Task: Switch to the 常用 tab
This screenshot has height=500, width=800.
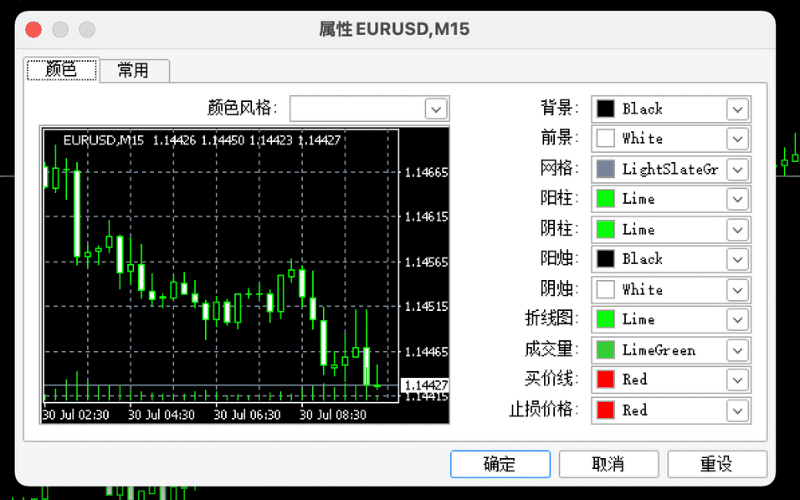Action: [x=134, y=70]
